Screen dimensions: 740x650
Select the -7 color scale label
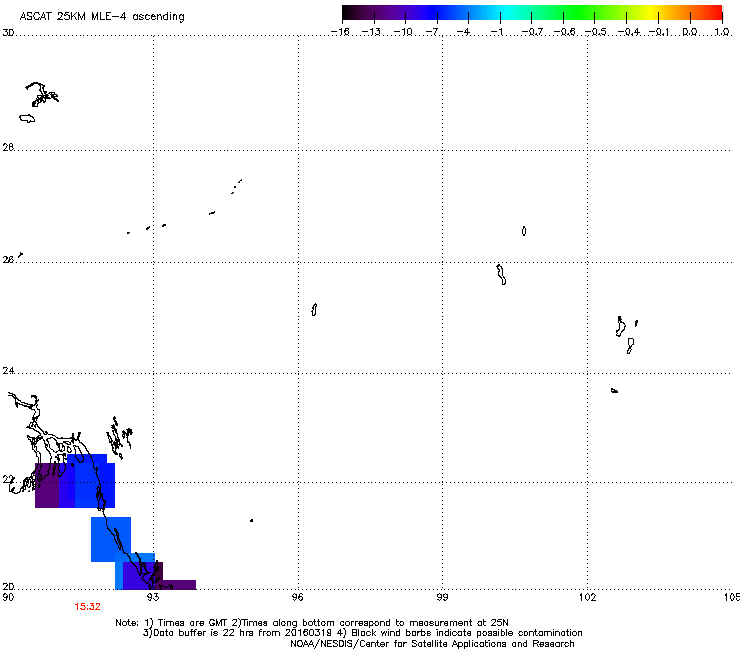[x=433, y=32]
